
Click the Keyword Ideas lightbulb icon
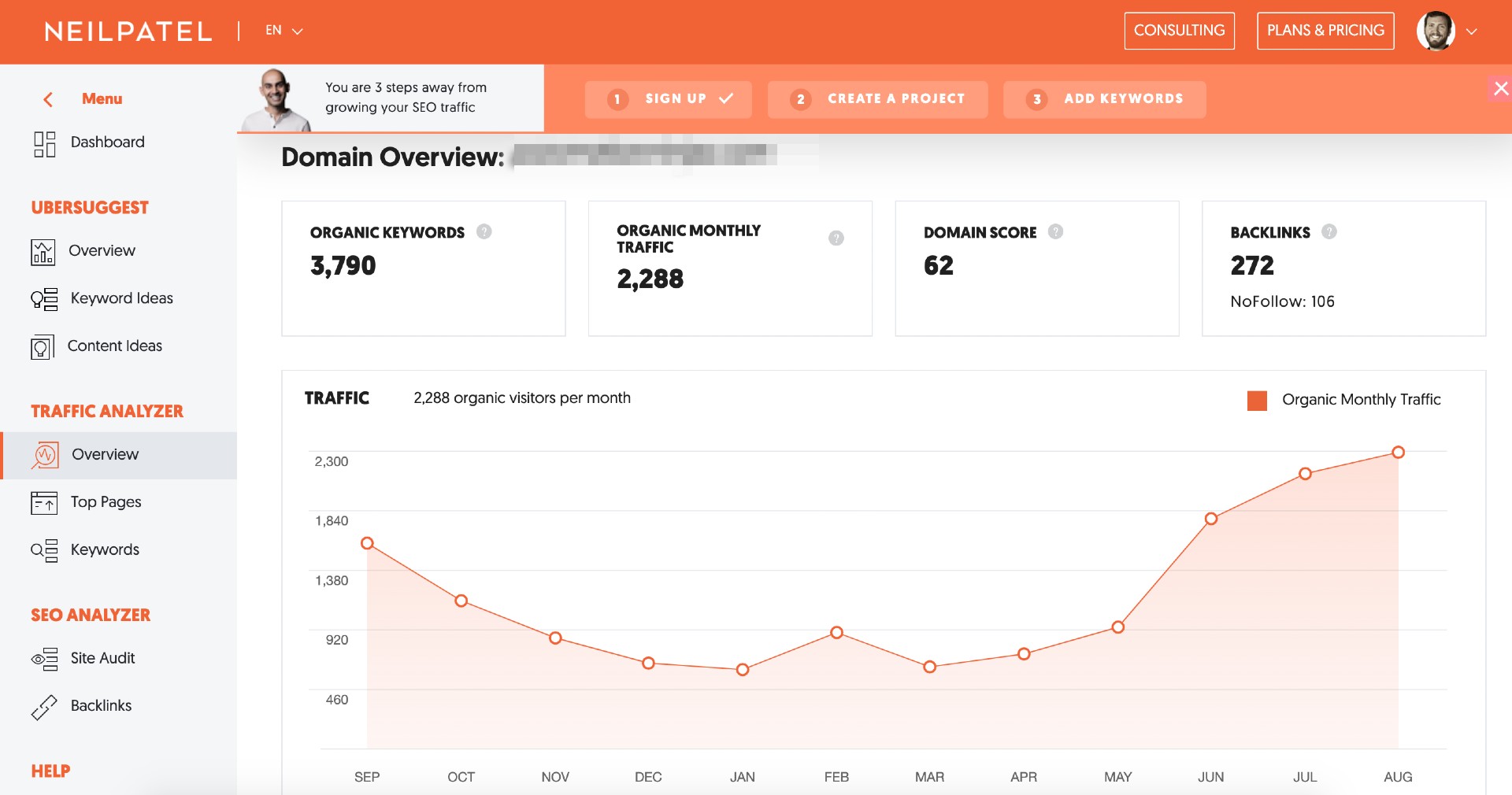[44, 300]
